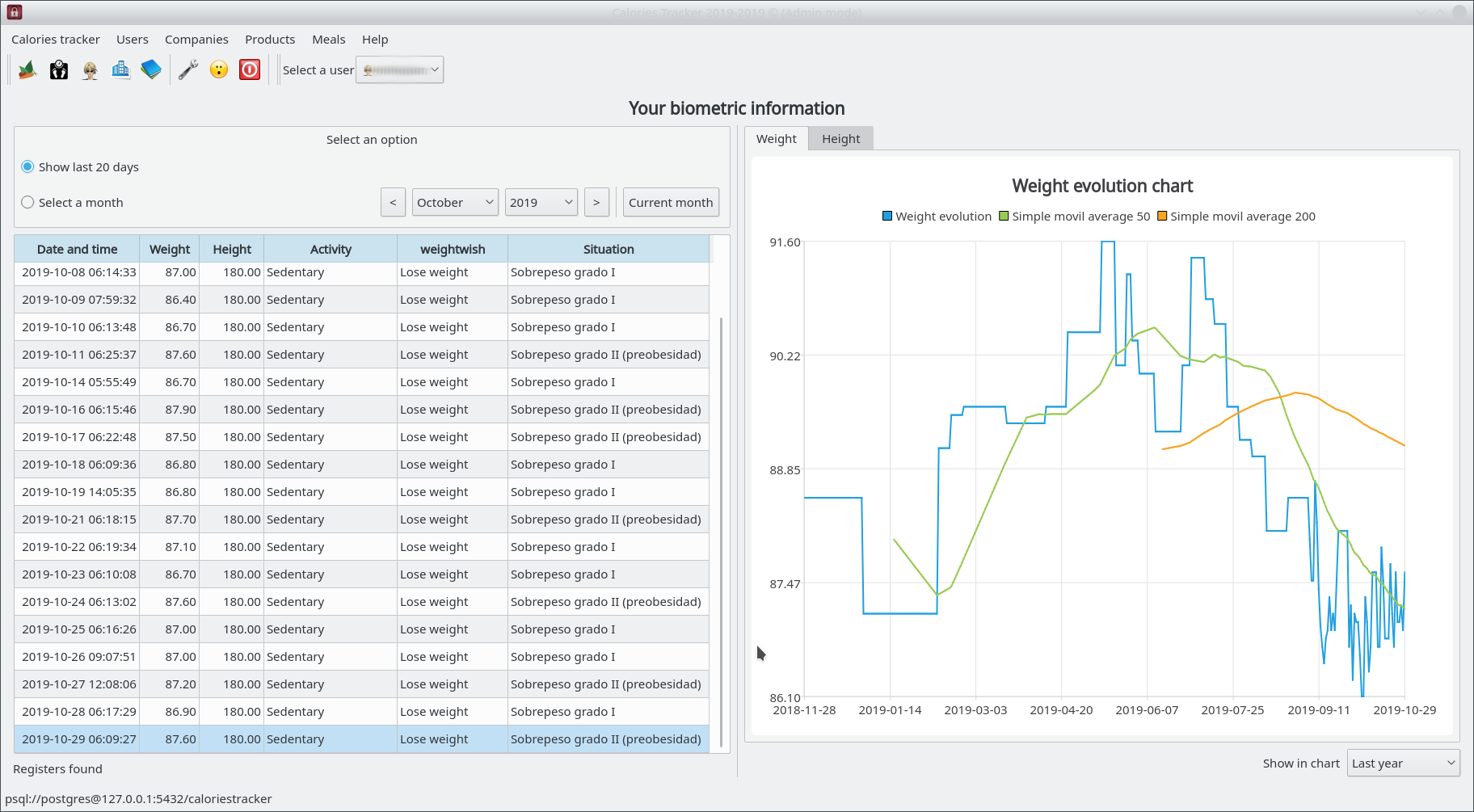
Task: Enable the 'Select a month' radio button
Action: click(28, 203)
